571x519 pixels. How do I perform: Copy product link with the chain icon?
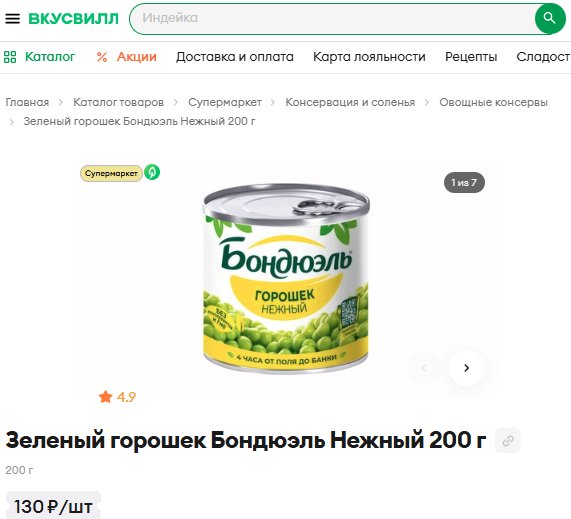click(508, 441)
